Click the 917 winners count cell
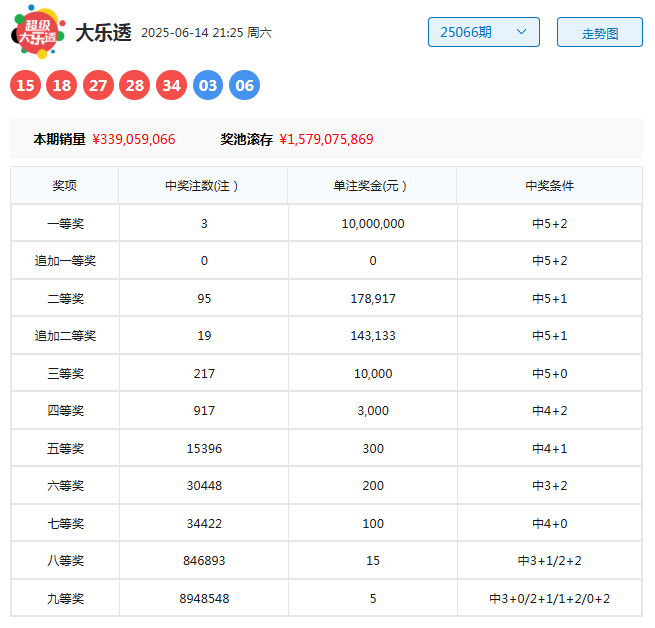Image resolution: width=655 pixels, height=628 pixels. tap(204, 410)
